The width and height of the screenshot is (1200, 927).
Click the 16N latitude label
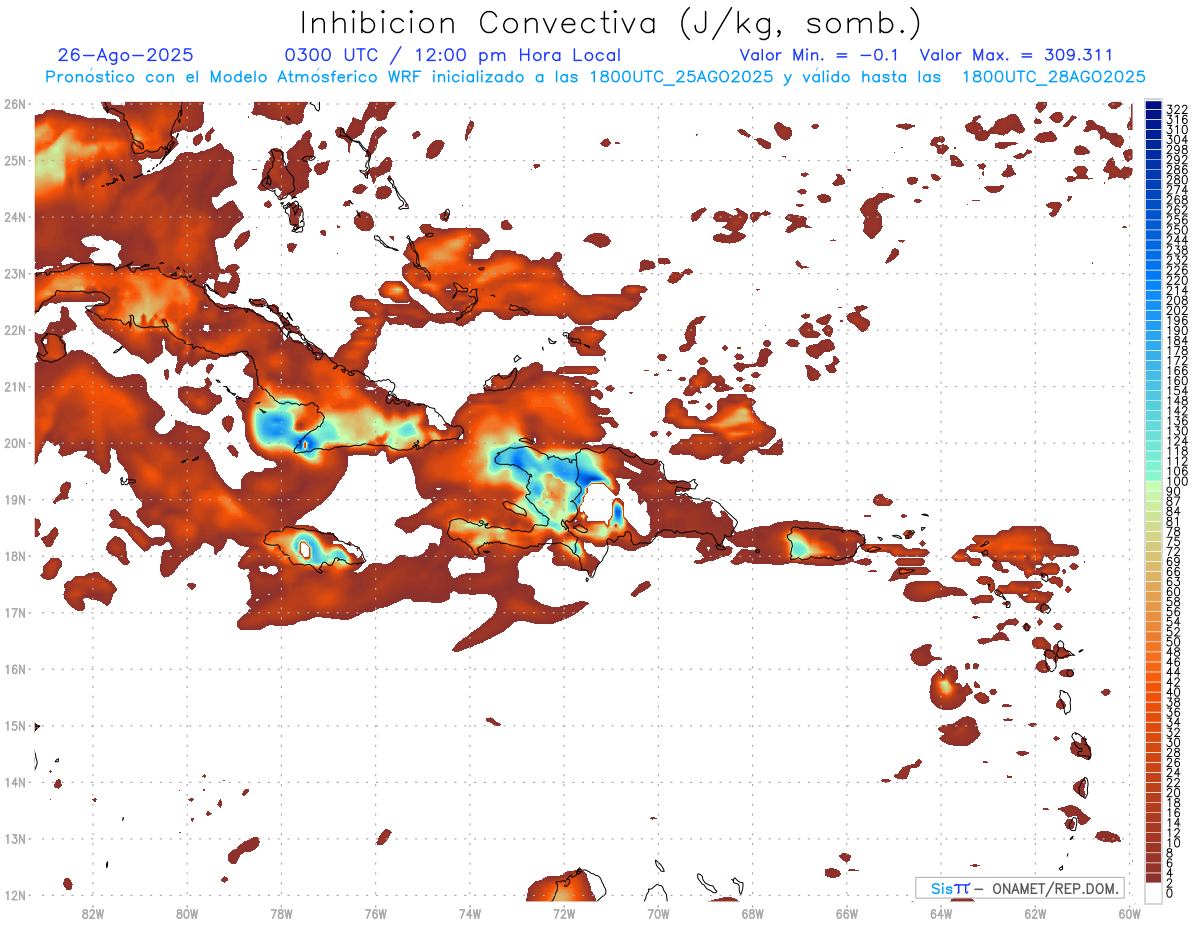pos(14,669)
